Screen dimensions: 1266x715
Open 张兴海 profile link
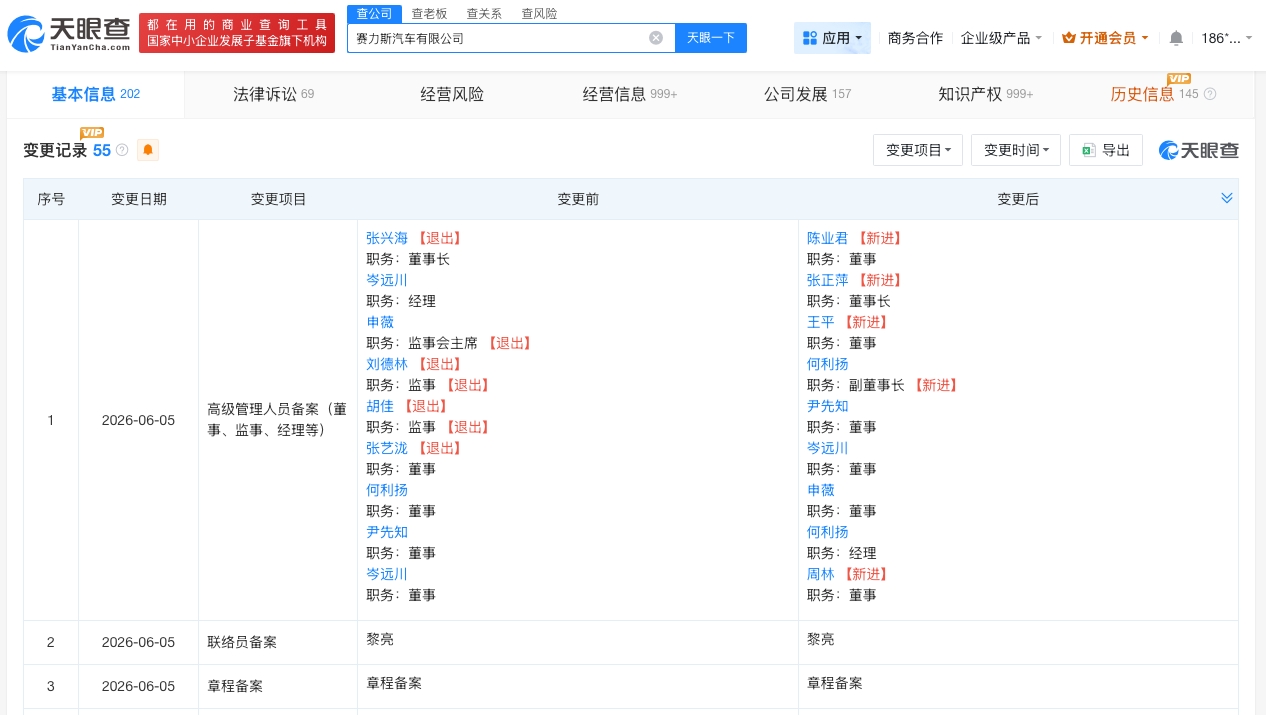pyautogui.click(x=387, y=238)
